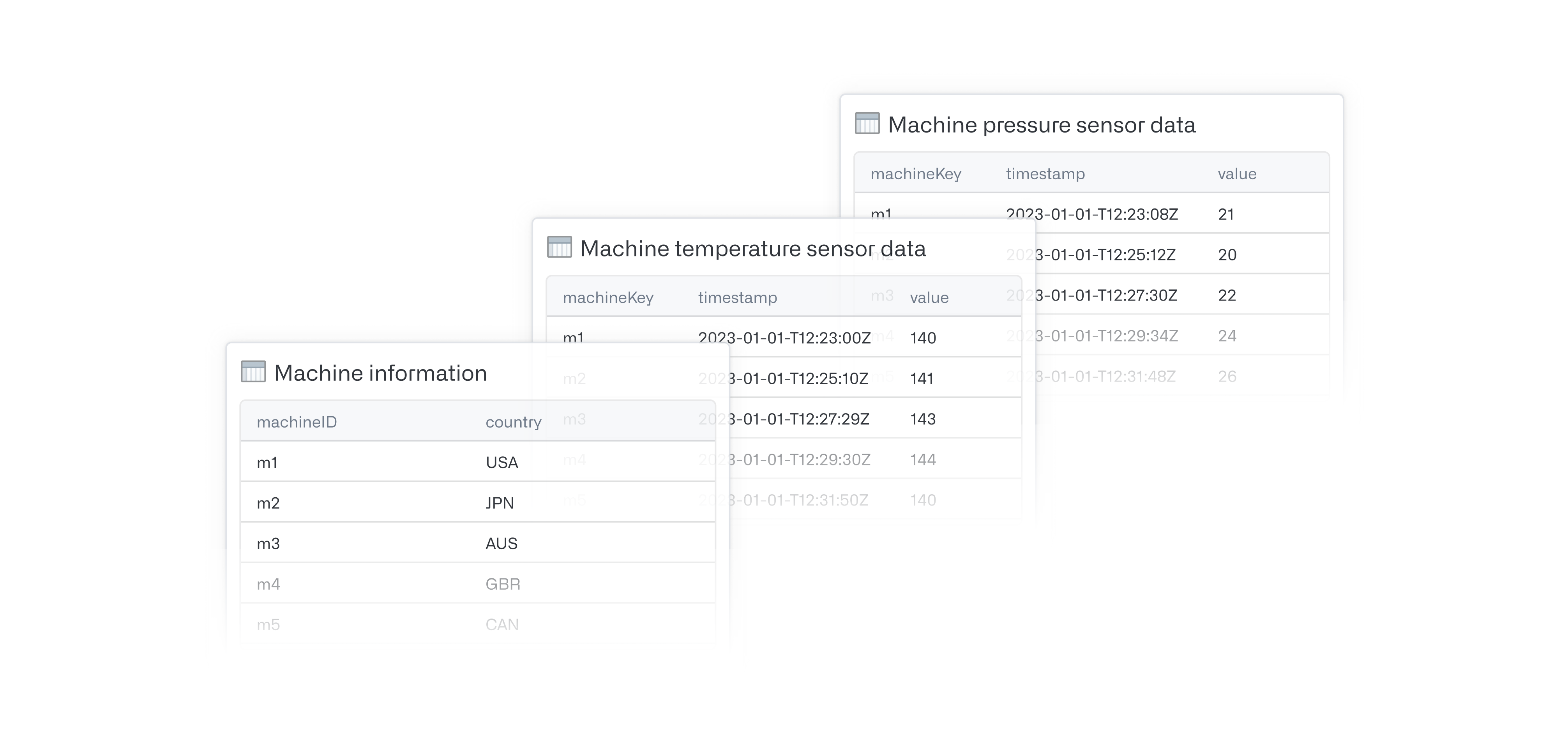The height and width of the screenshot is (753, 1568).
Task: Select the USA country cell
Action: (501, 463)
